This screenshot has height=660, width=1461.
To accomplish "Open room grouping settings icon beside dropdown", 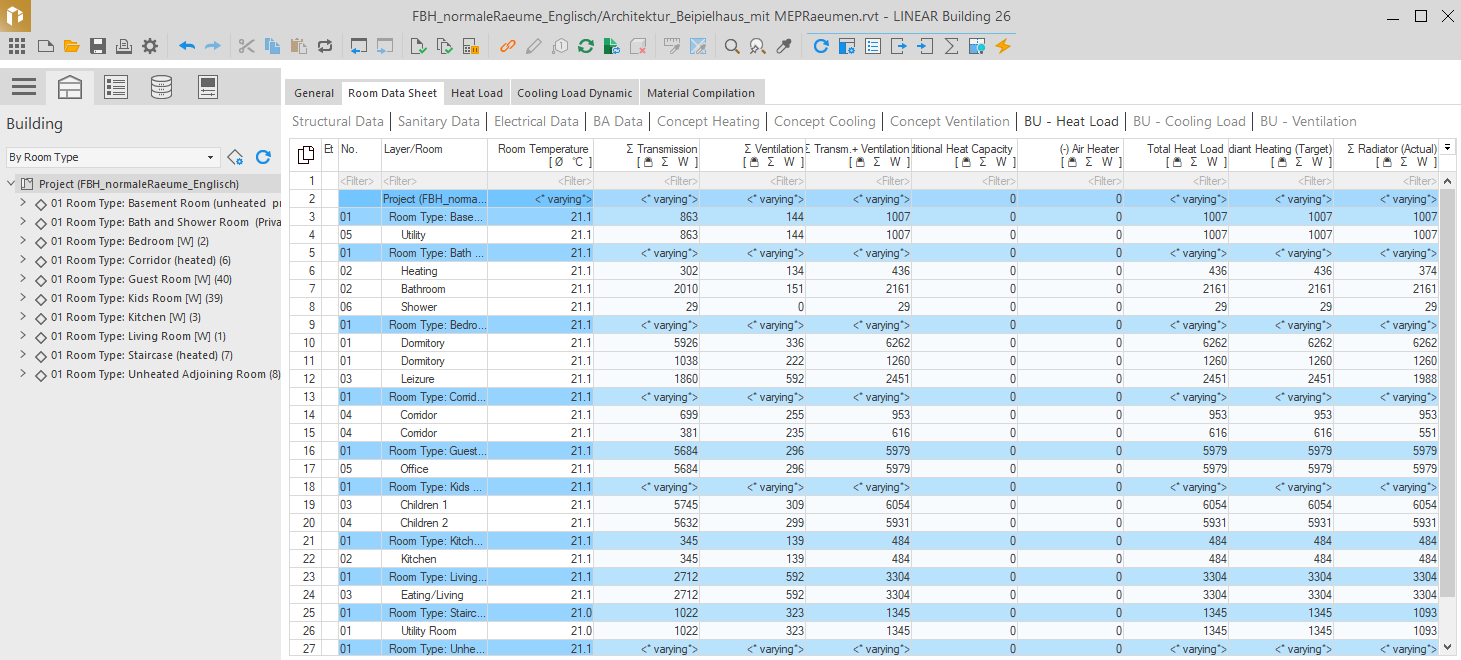I will click(235, 157).
